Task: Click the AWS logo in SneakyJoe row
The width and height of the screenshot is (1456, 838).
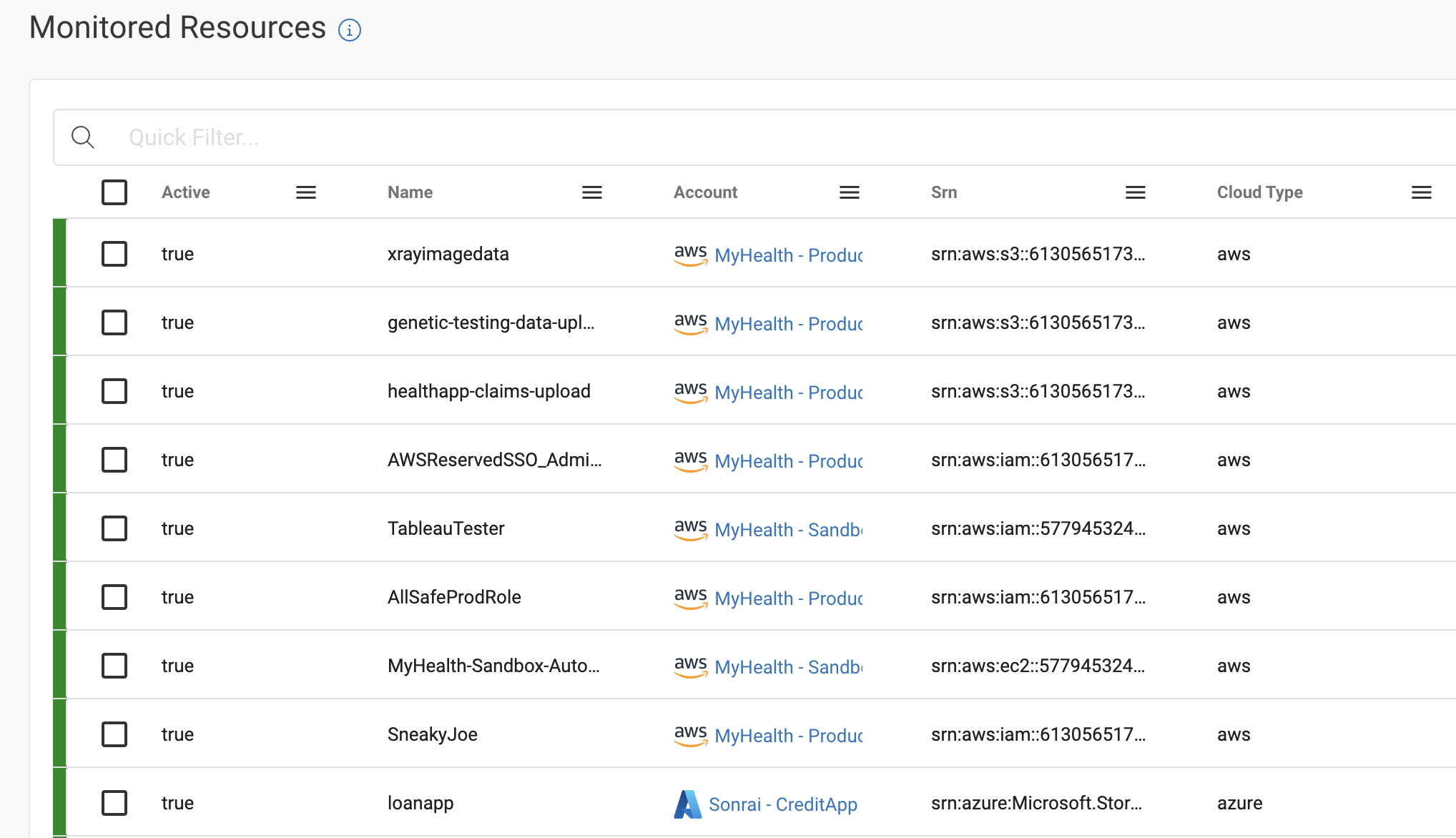Action: [691, 735]
